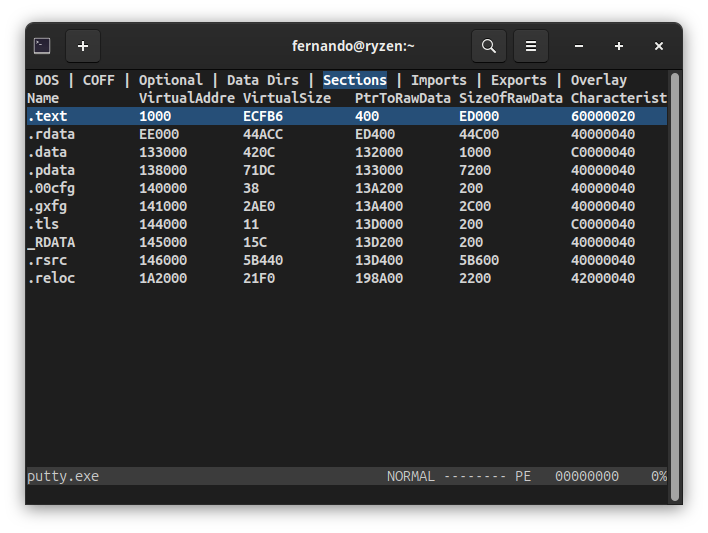Select the .rdata section row
Viewport: 708px width, 533px height.
point(347,134)
